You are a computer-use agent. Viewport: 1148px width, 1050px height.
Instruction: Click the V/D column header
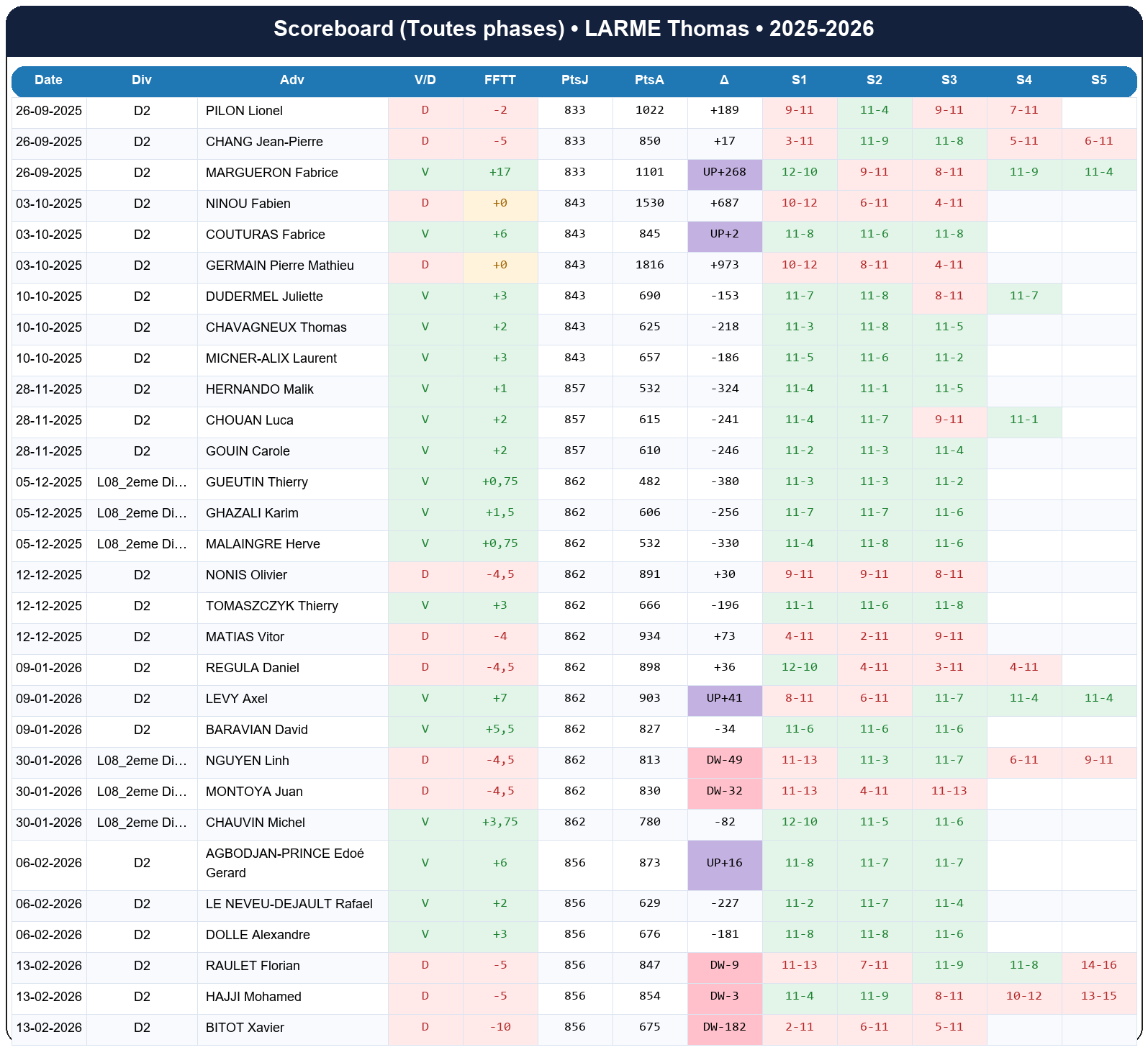[x=425, y=80]
